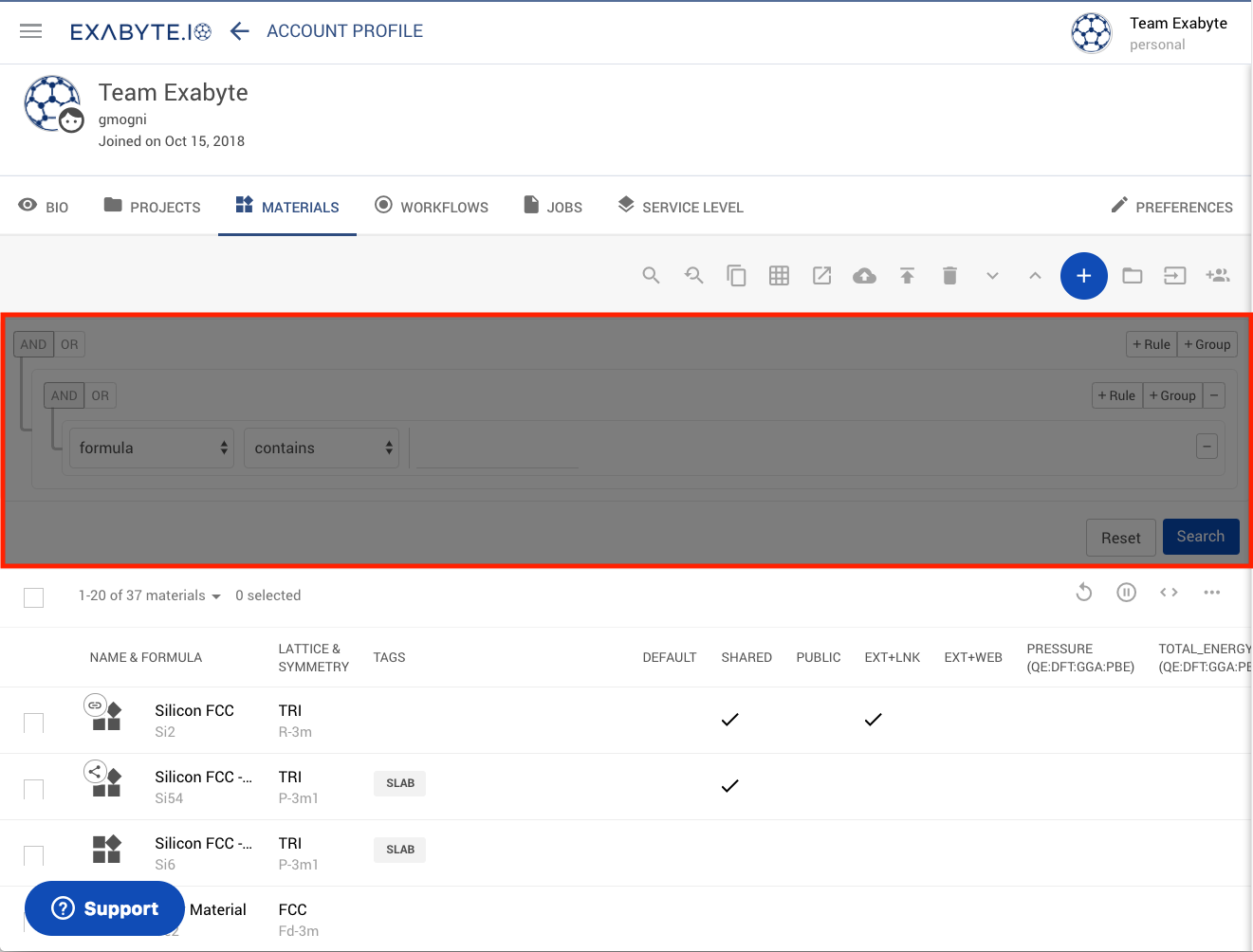Import materials from the cloud
Screen dimensions: 1253x952
tap(864, 275)
